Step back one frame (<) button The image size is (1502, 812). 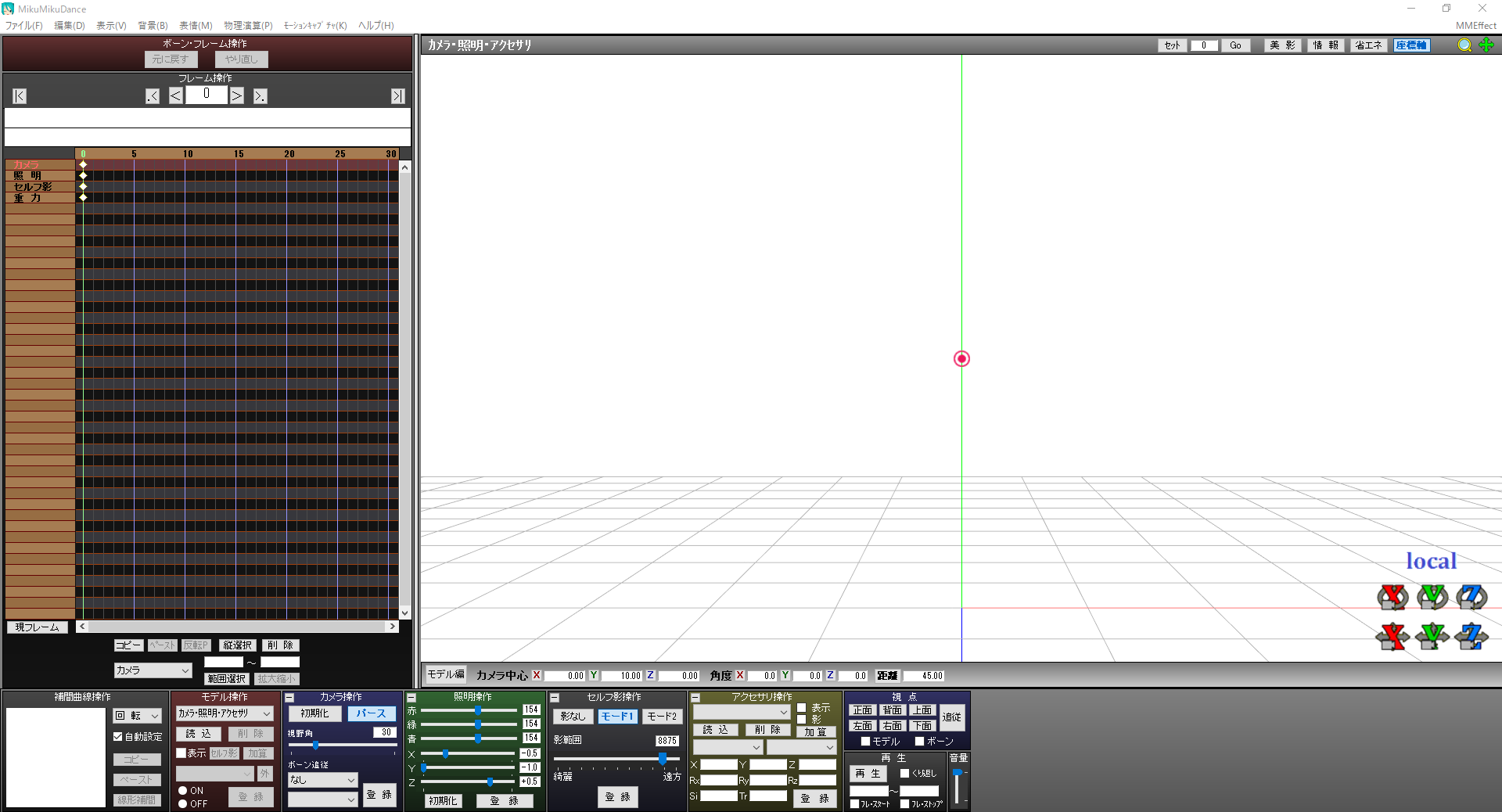point(176,96)
